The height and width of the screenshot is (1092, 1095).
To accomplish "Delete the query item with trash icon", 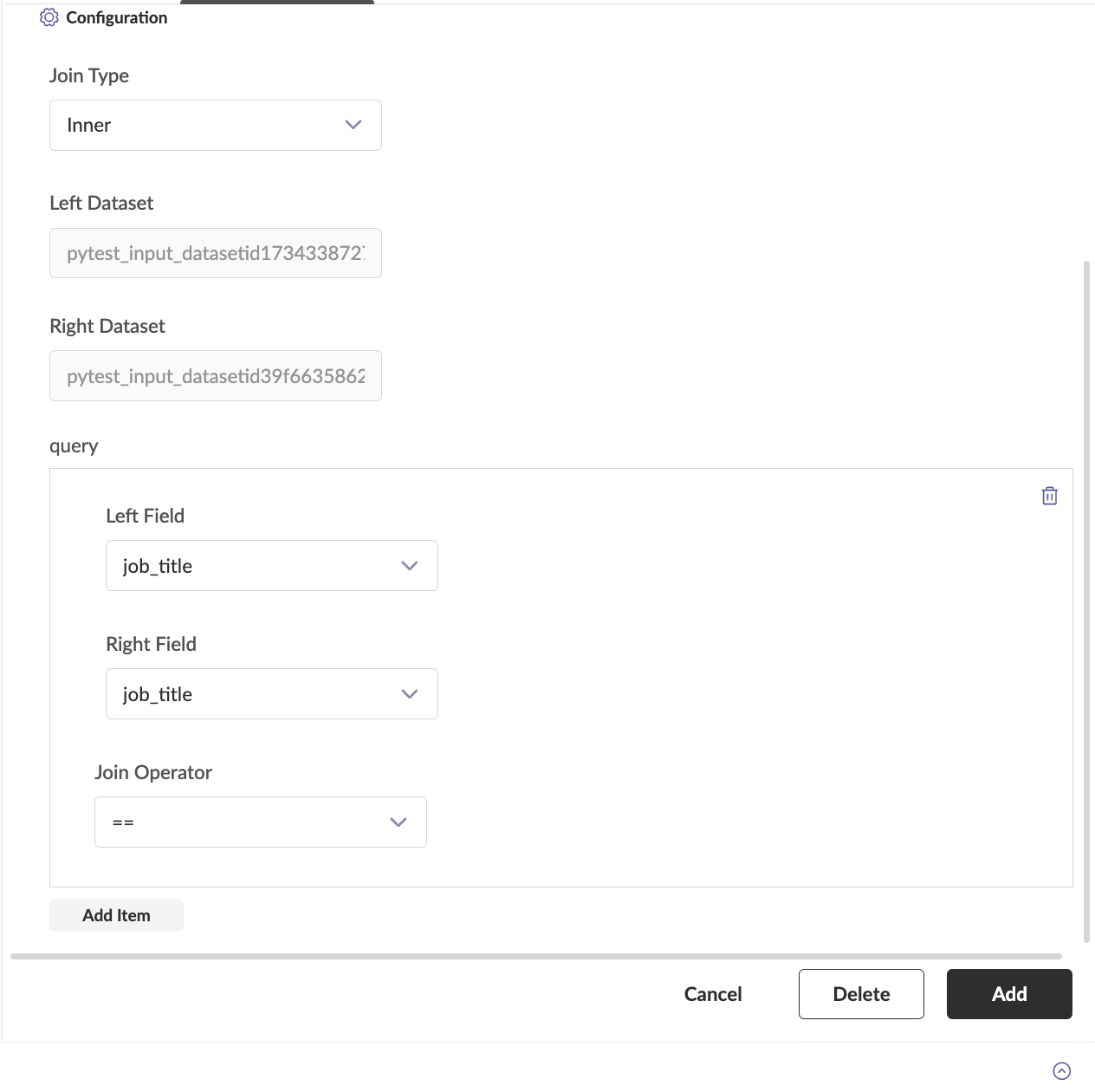I will click(x=1049, y=496).
